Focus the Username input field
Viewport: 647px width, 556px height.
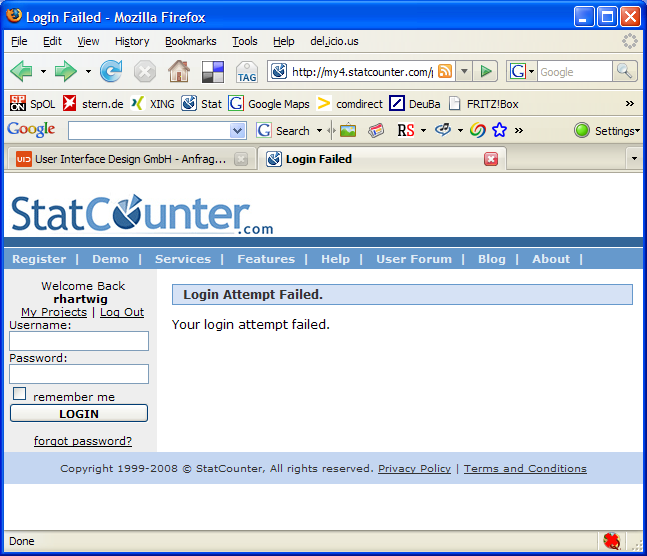79,341
